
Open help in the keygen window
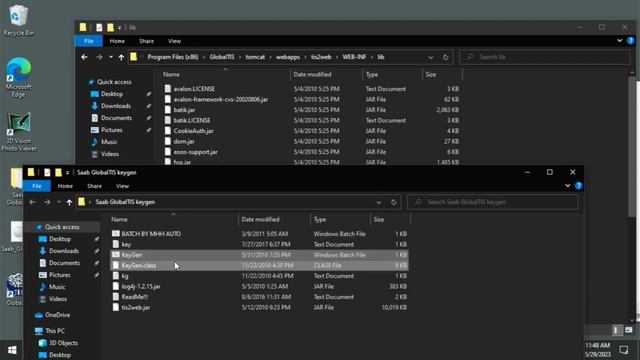(x=579, y=186)
